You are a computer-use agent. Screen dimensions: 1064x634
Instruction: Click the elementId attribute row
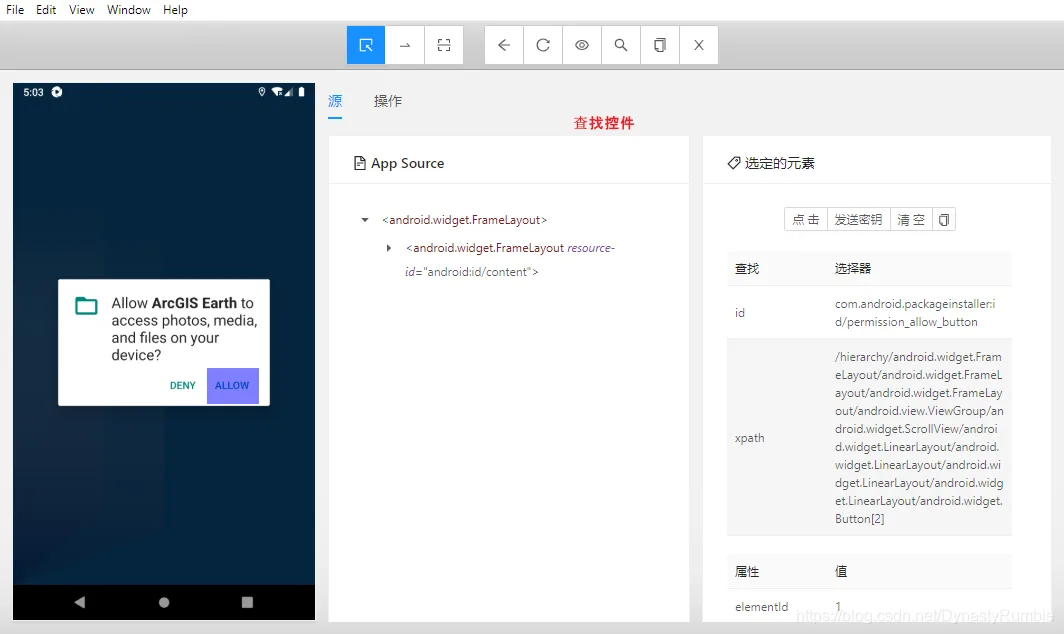869,606
